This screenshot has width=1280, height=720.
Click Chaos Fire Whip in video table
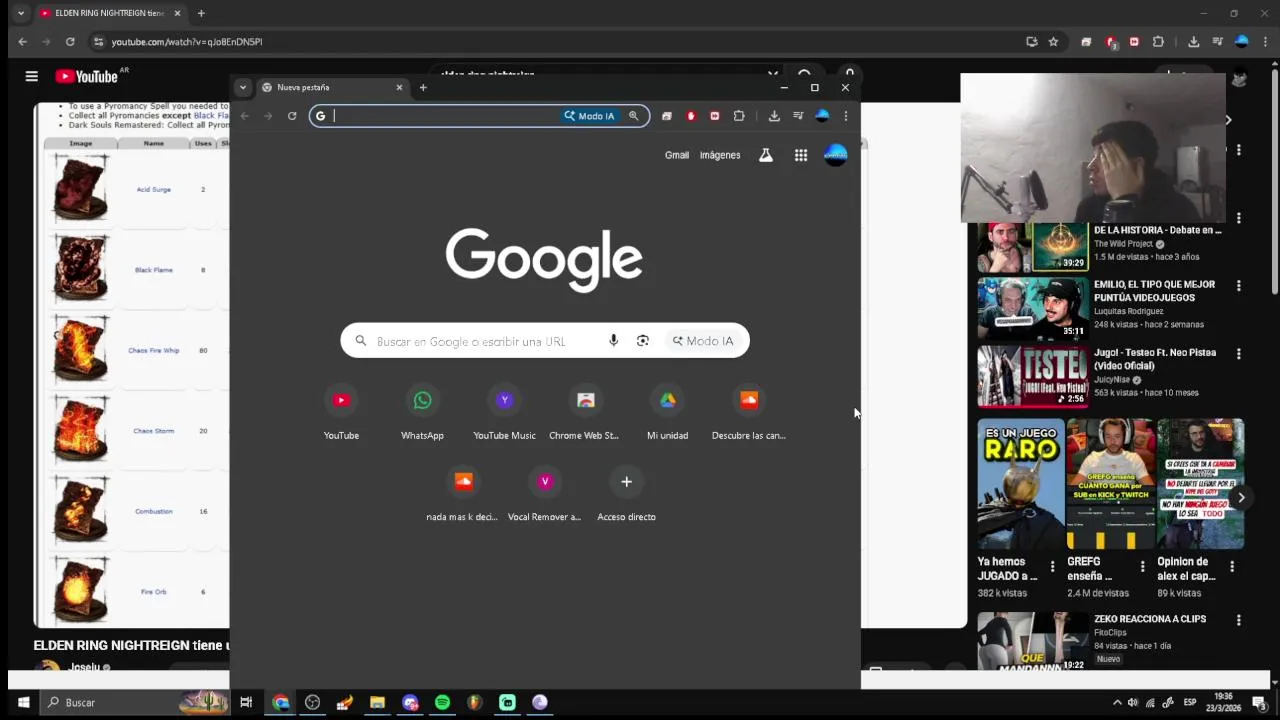[153, 351]
